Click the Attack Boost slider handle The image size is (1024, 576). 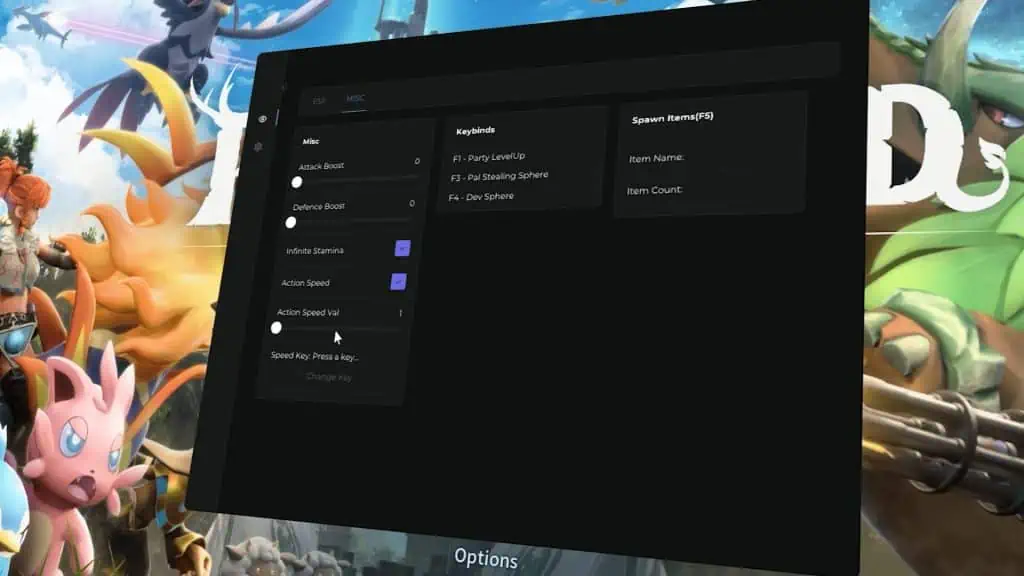[296, 182]
